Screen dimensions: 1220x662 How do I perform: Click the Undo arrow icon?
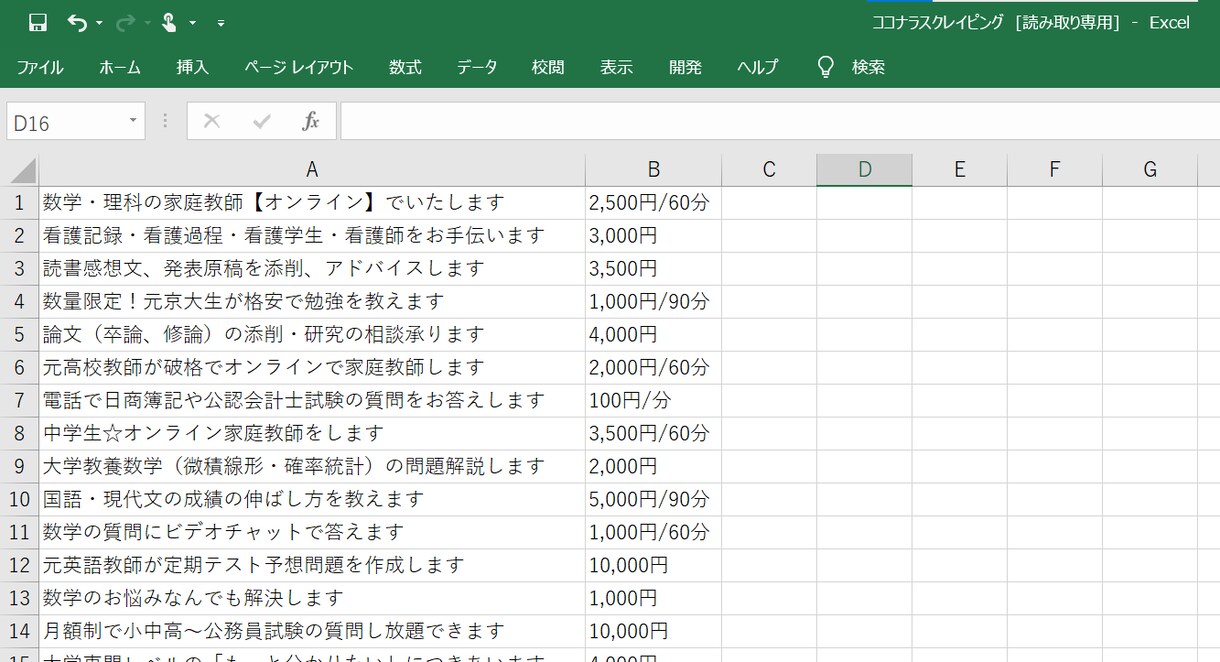(x=77, y=22)
